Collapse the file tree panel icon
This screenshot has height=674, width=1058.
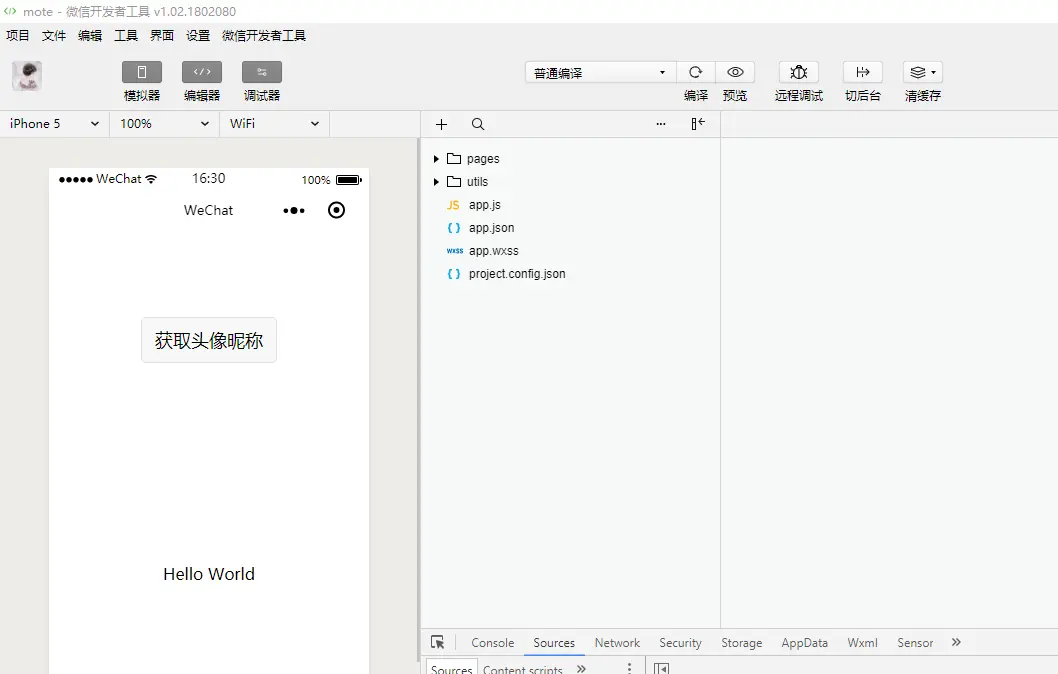[698, 123]
